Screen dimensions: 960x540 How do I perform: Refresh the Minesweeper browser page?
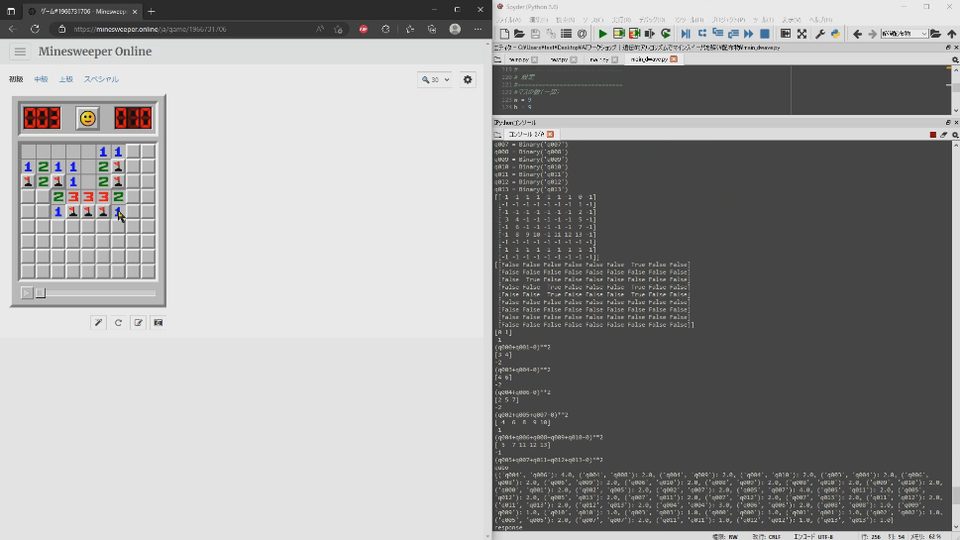34,29
